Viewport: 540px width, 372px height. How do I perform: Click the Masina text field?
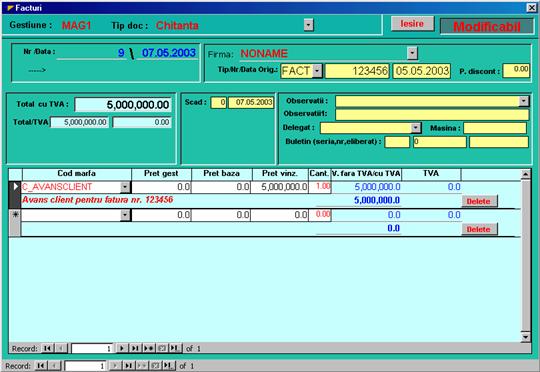495,128
